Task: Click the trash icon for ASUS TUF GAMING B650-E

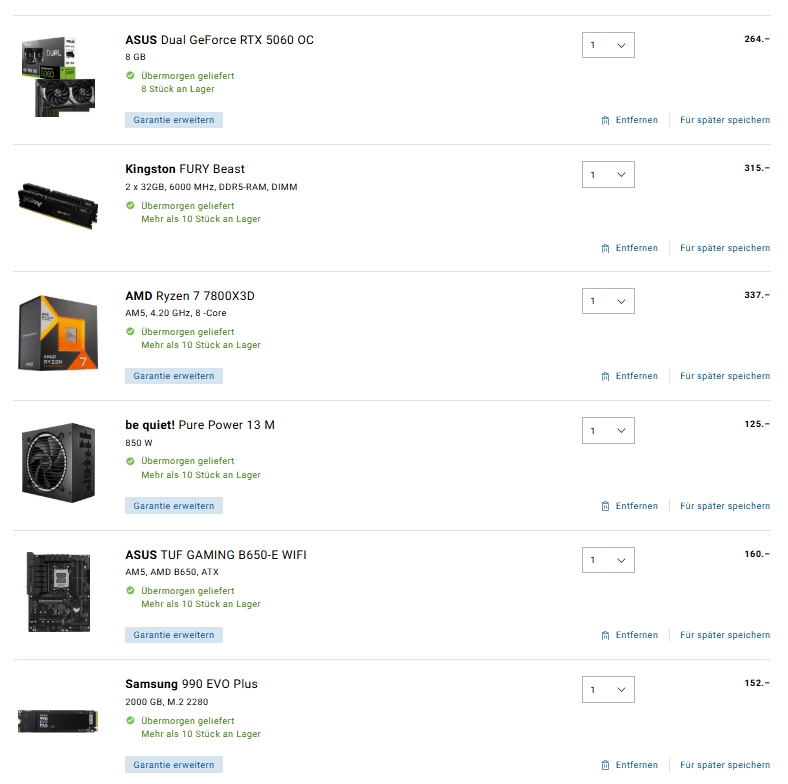Action: (x=605, y=635)
